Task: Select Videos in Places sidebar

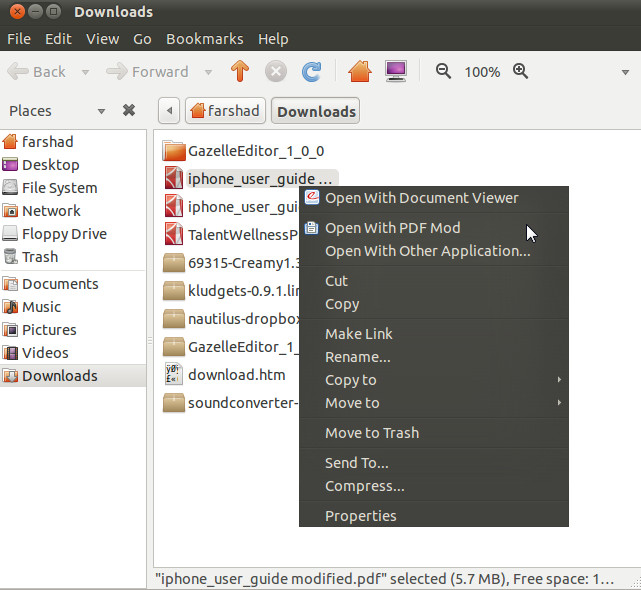Action: pyautogui.click(x=73, y=352)
